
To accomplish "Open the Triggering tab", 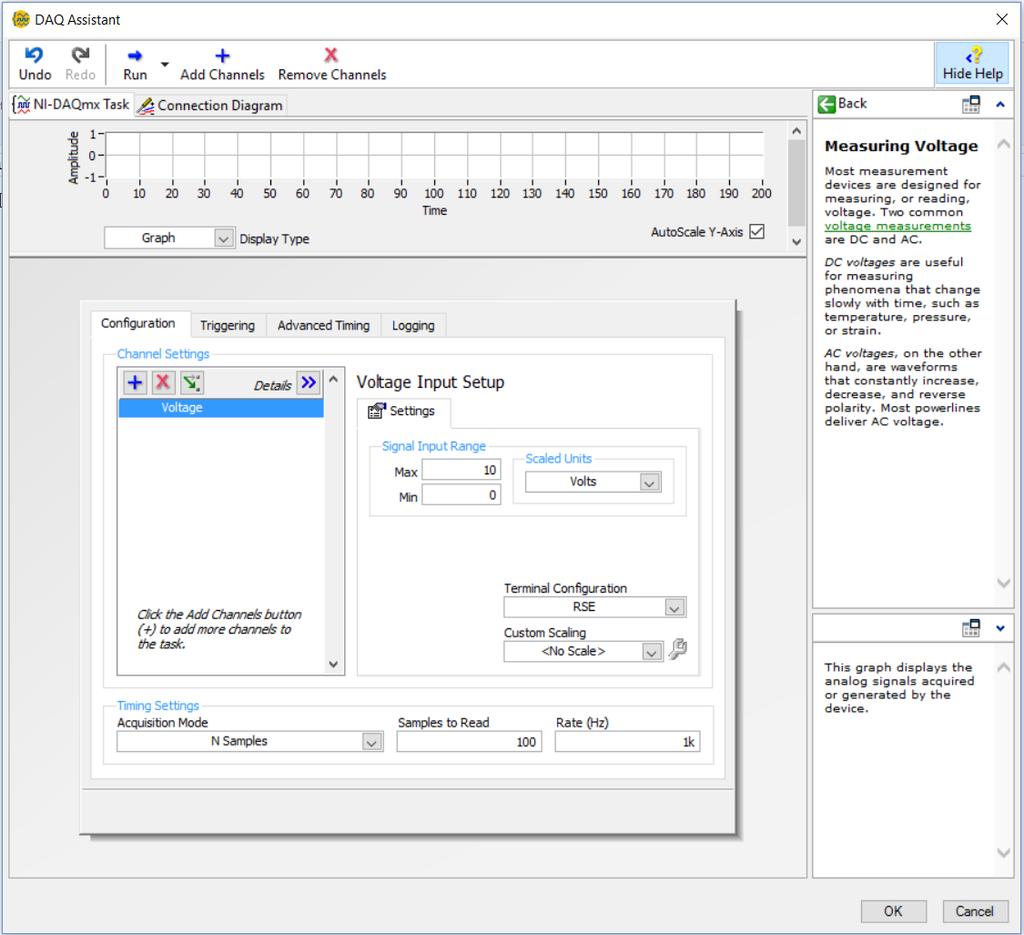I will pyautogui.click(x=227, y=325).
